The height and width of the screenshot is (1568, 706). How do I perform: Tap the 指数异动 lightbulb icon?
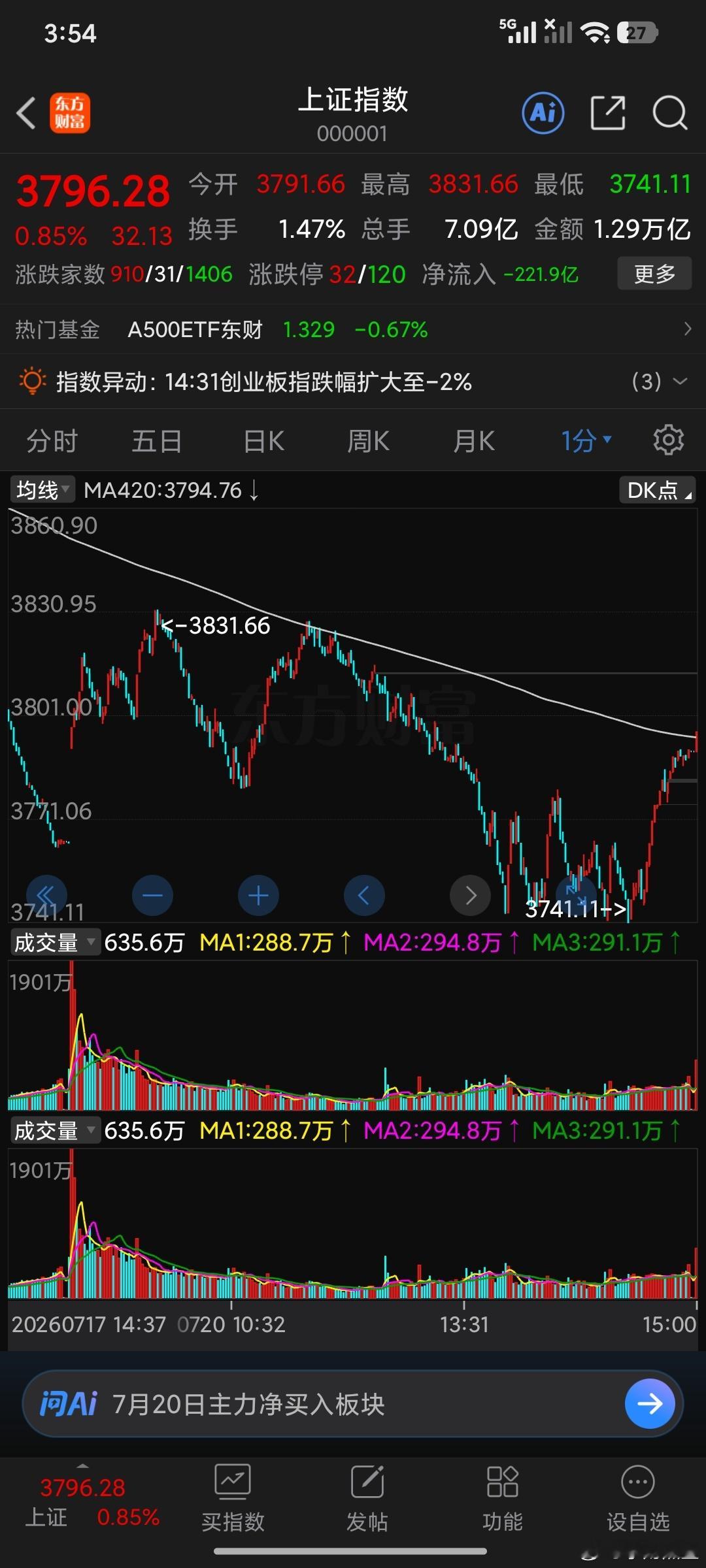[x=32, y=381]
